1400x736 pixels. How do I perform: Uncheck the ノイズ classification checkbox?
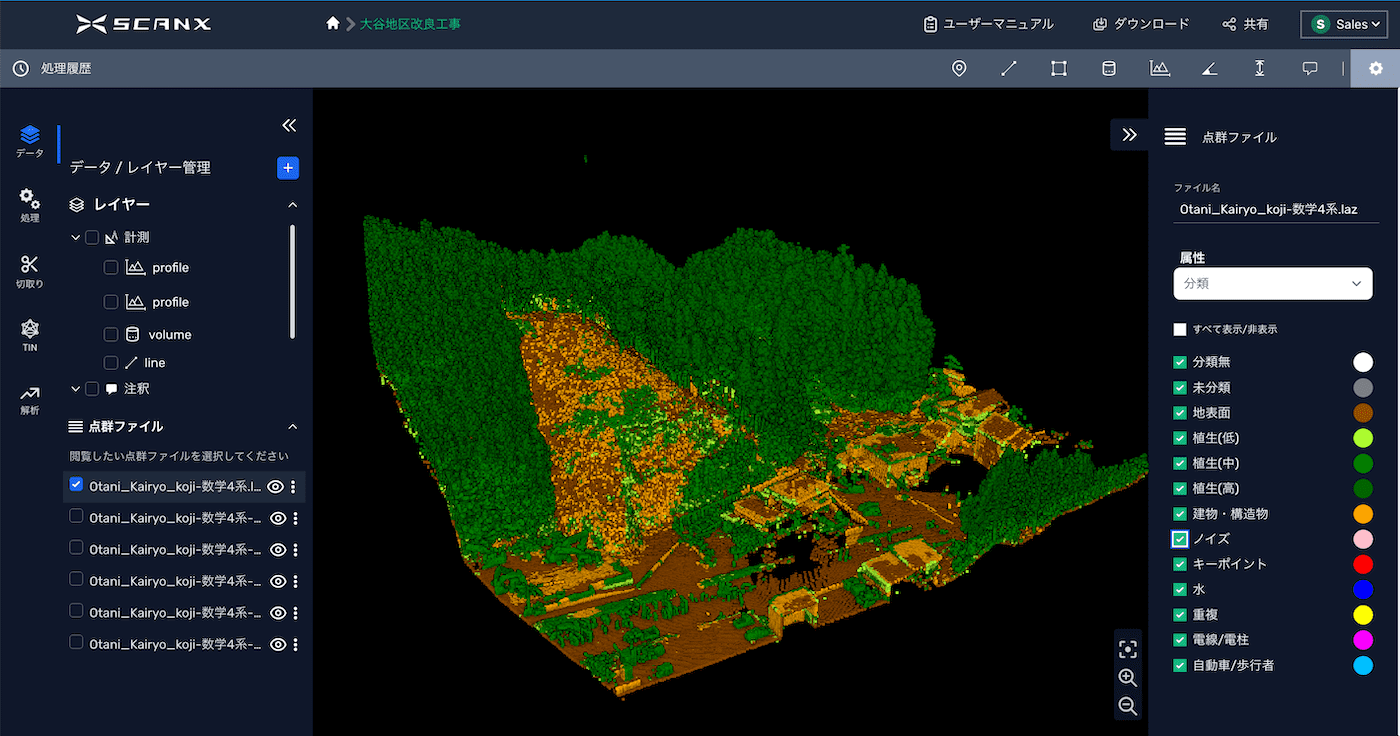click(1180, 539)
